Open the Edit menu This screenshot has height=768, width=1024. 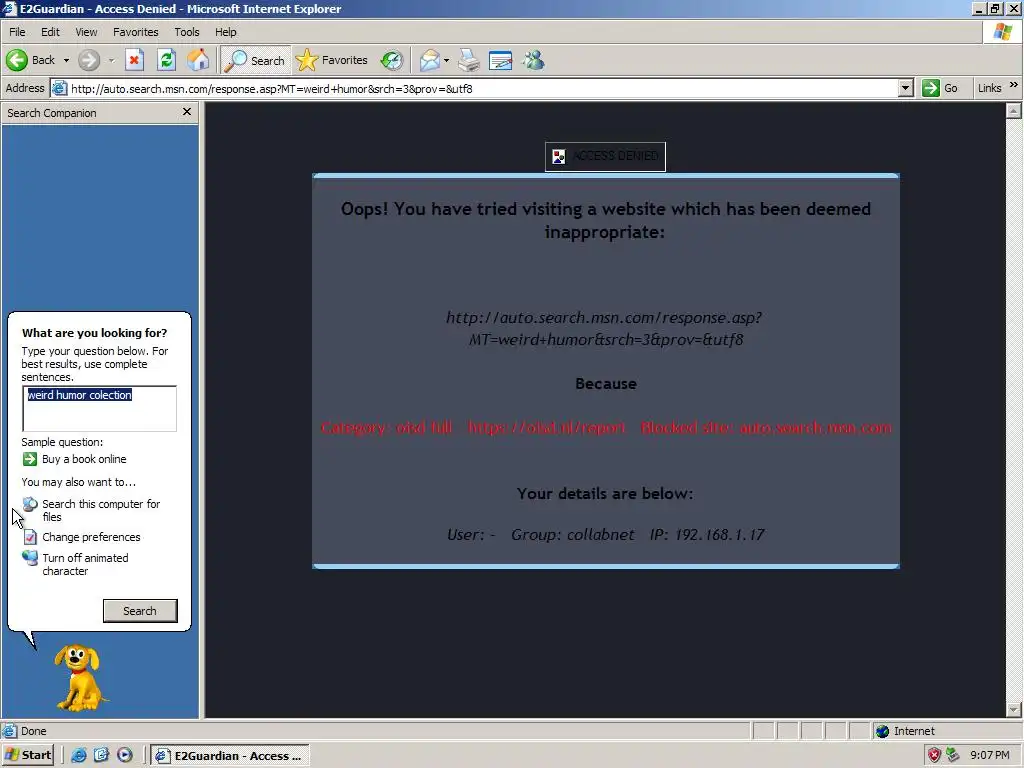pos(50,32)
